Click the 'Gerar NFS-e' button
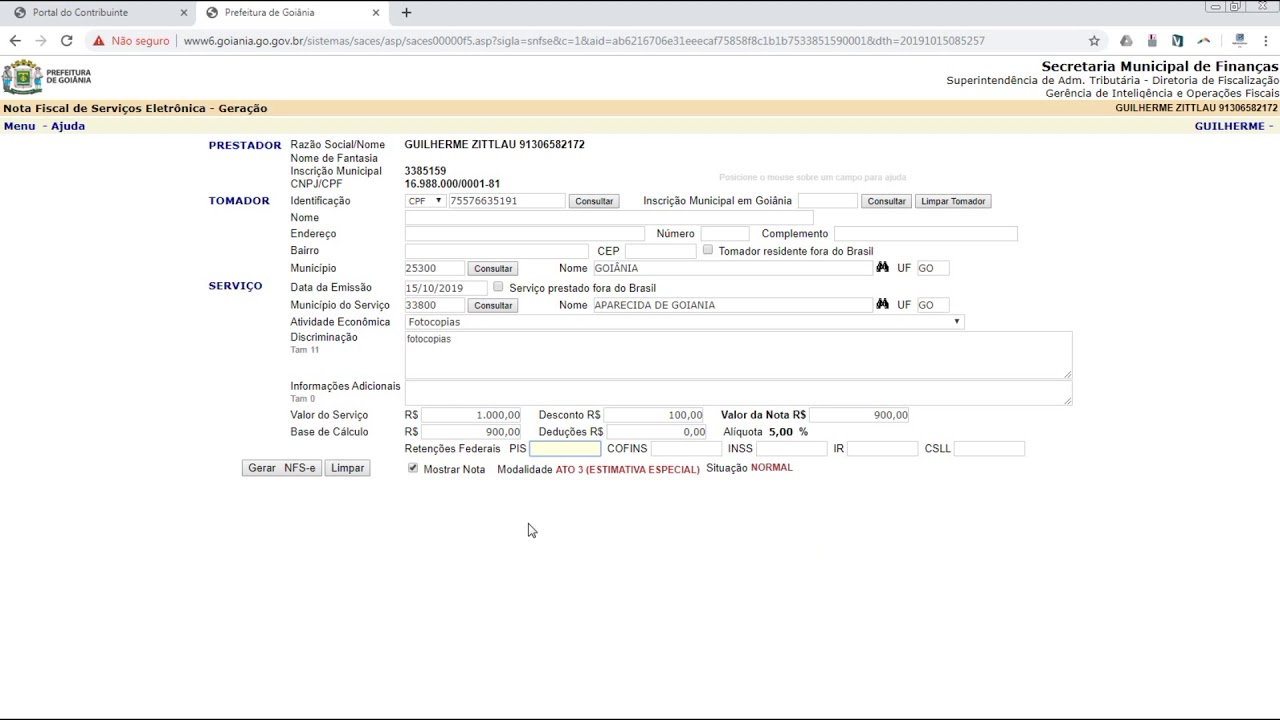Screen dimensions: 1280x720 coord(282,468)
